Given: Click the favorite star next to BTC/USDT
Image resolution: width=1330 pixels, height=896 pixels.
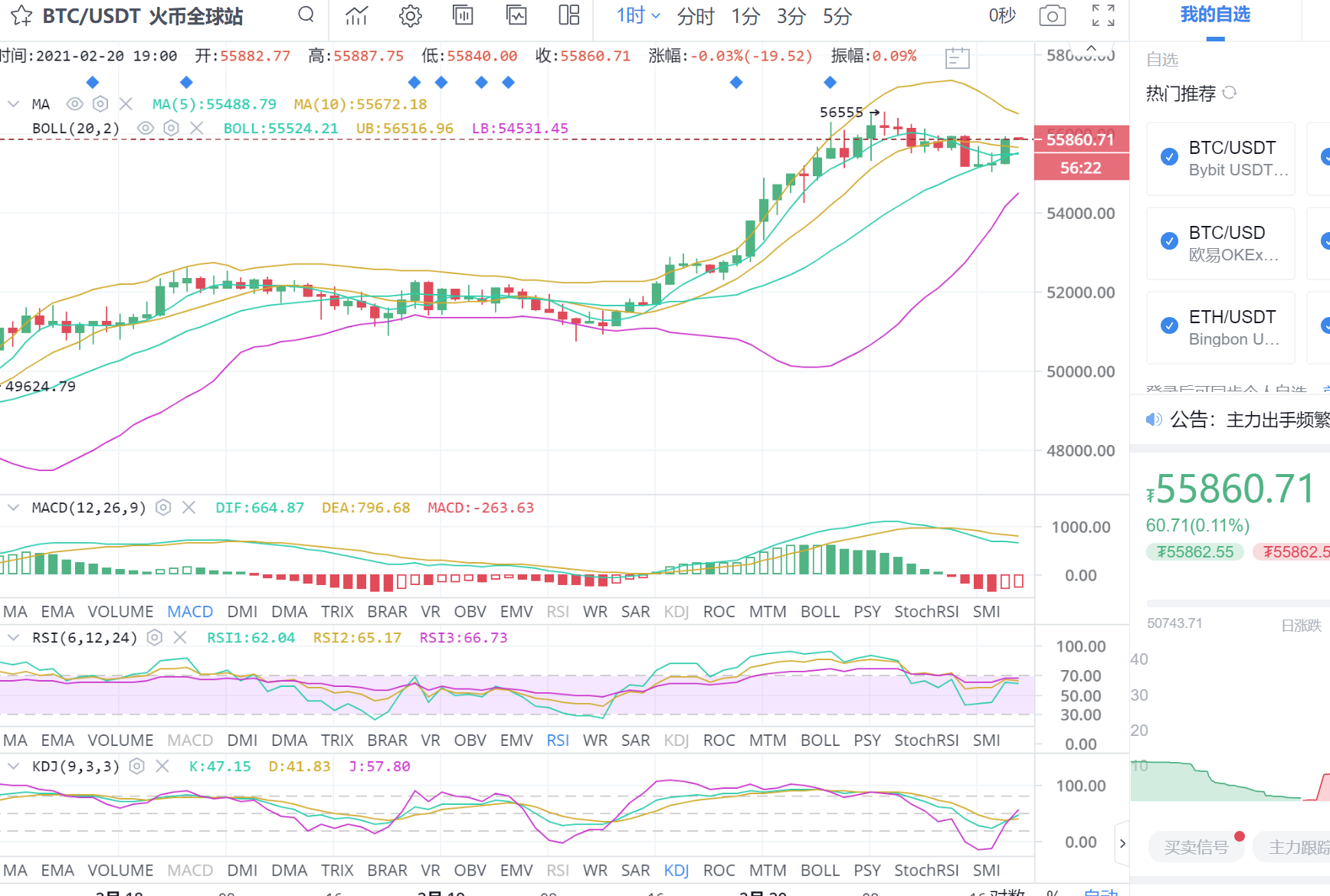Looking at the screenshot, I should point(21,16).
